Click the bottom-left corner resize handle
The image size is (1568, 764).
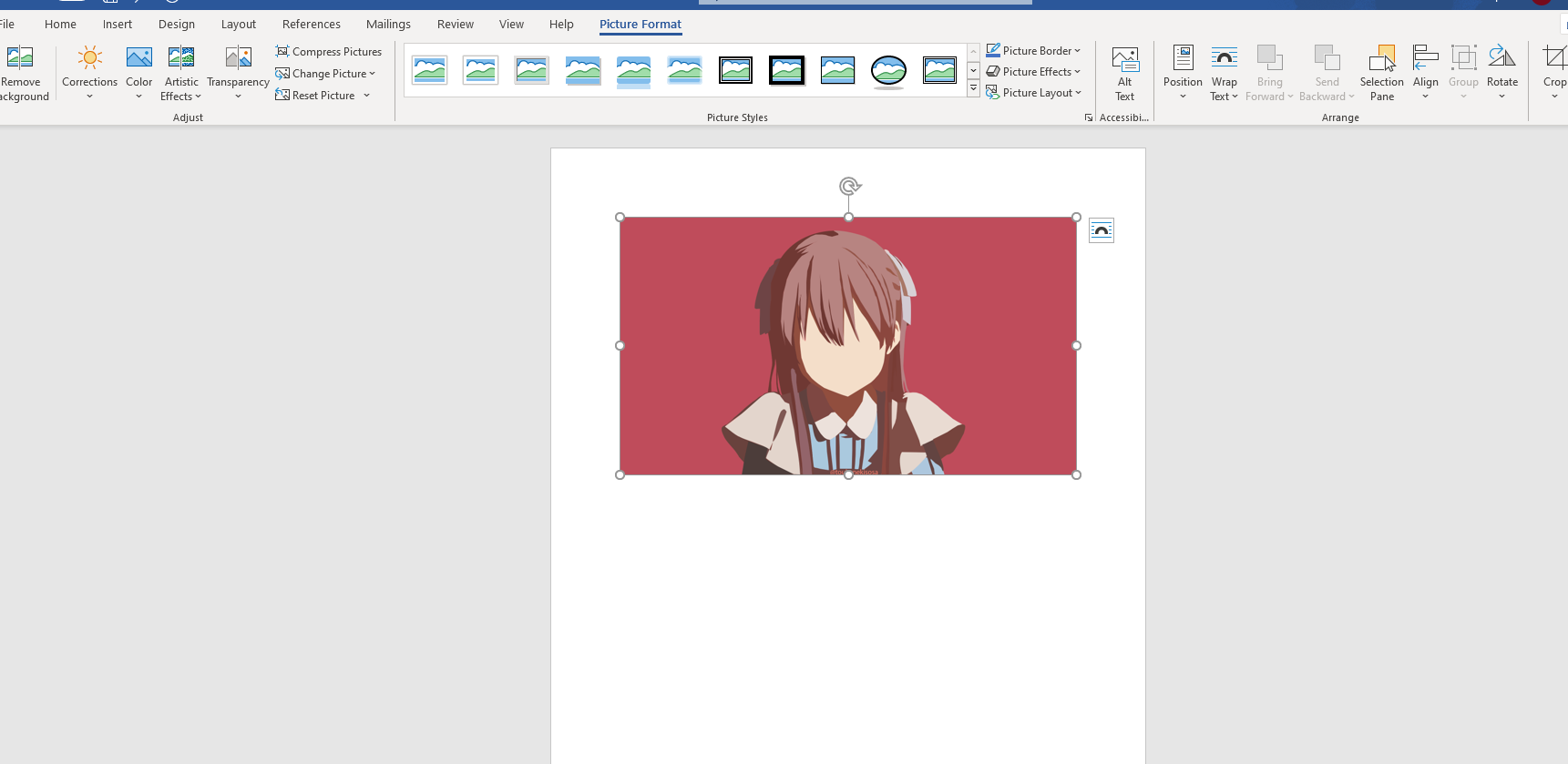tap(620, 475)
